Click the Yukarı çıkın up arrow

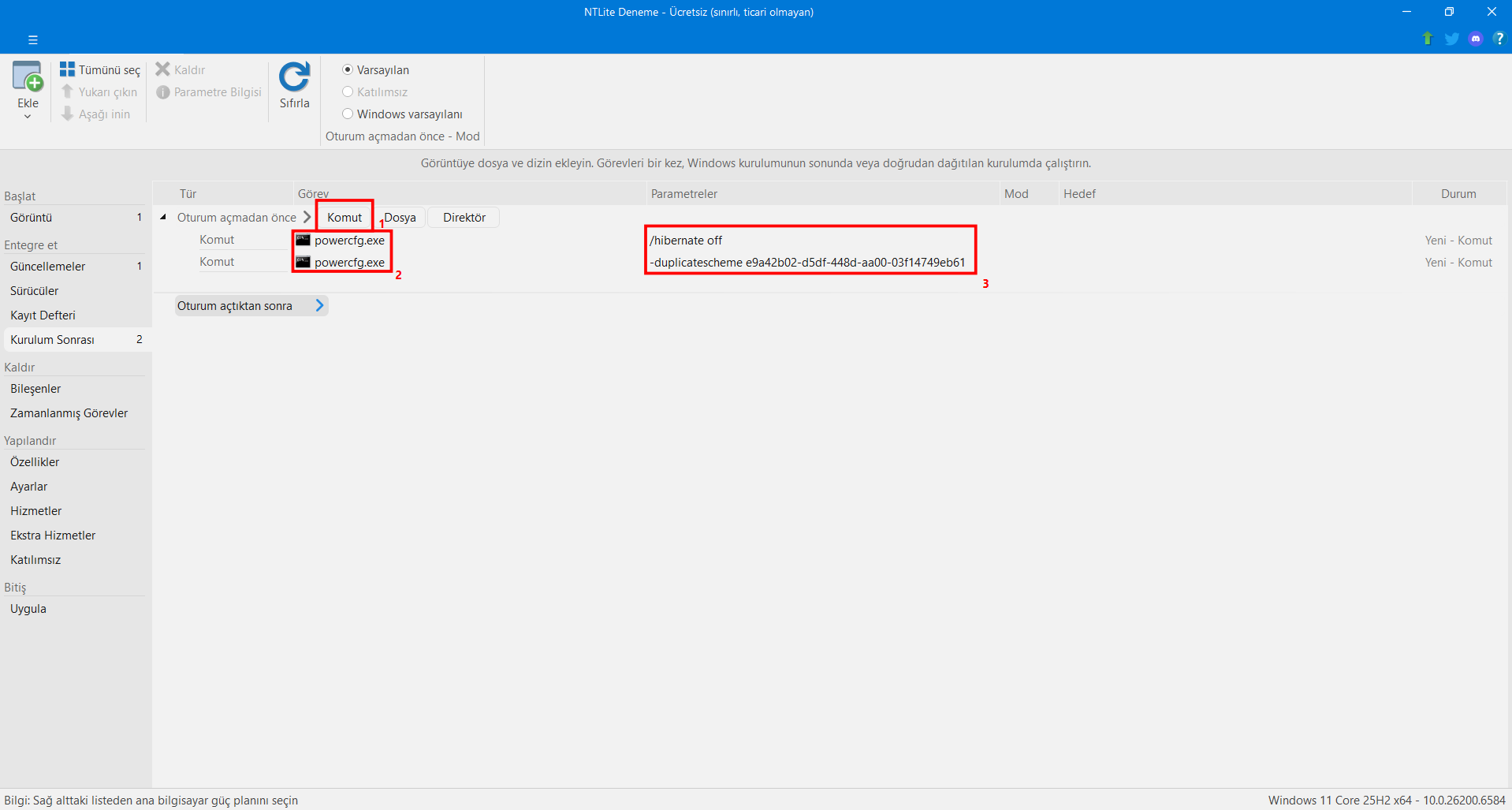pyautogui.click(x=67, y=91)
